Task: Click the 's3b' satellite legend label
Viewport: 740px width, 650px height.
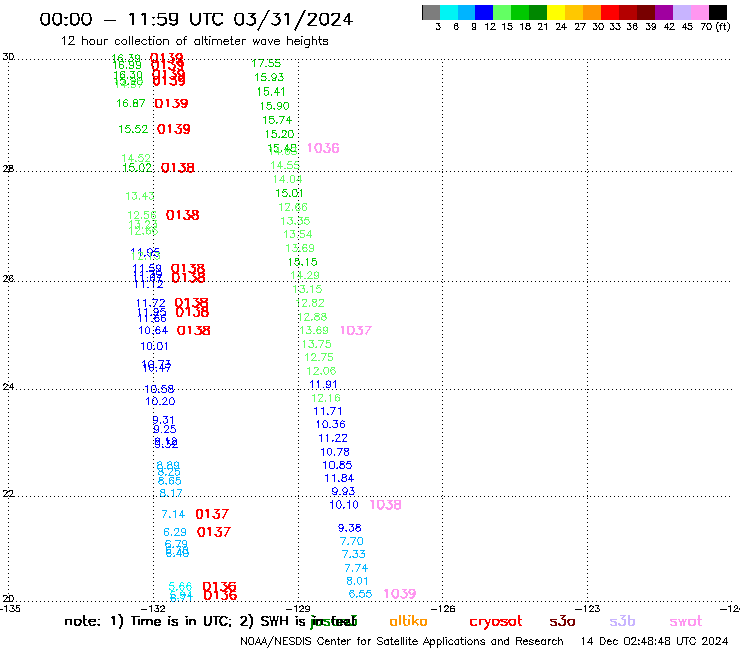Action: pos(622,621)
